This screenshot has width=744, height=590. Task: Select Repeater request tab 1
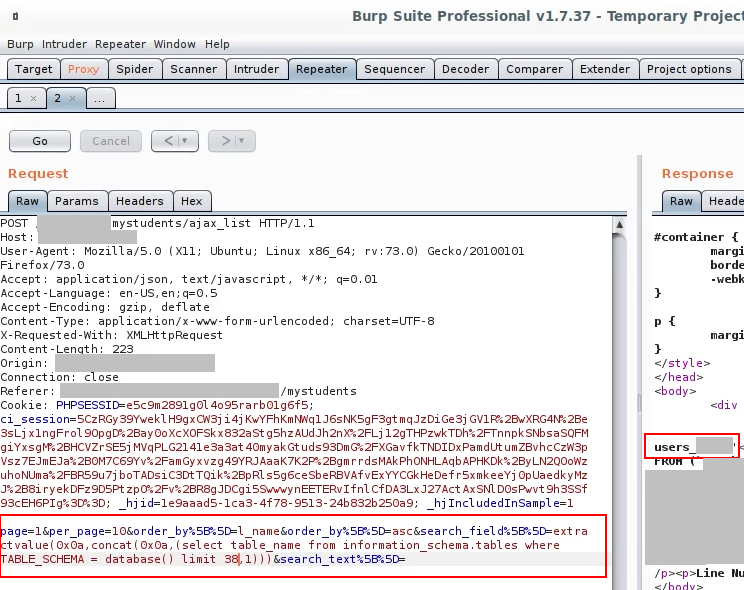[x=18, y=98]
